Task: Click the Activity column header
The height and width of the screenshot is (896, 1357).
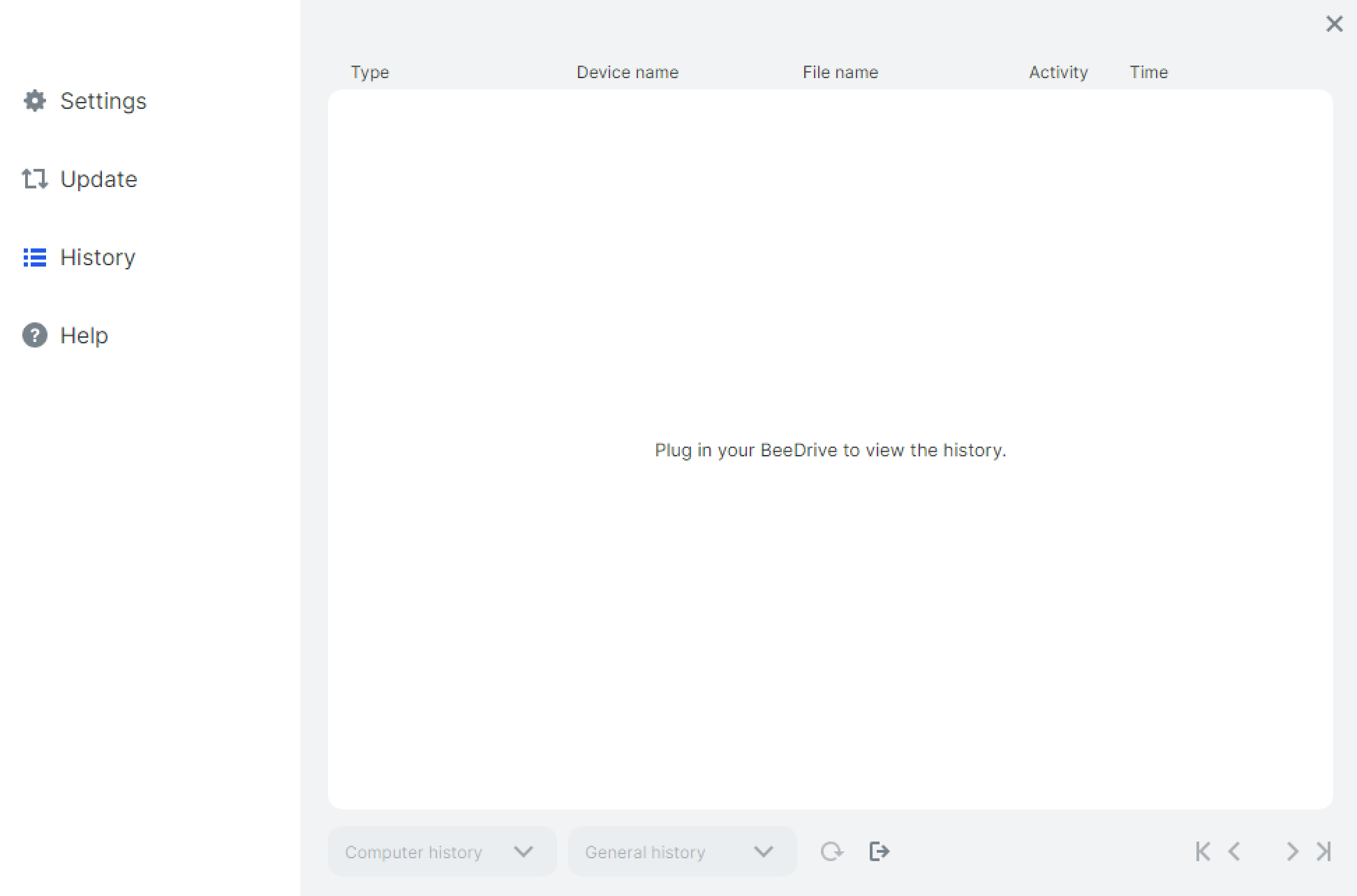Action: (x=1058, y=73)
